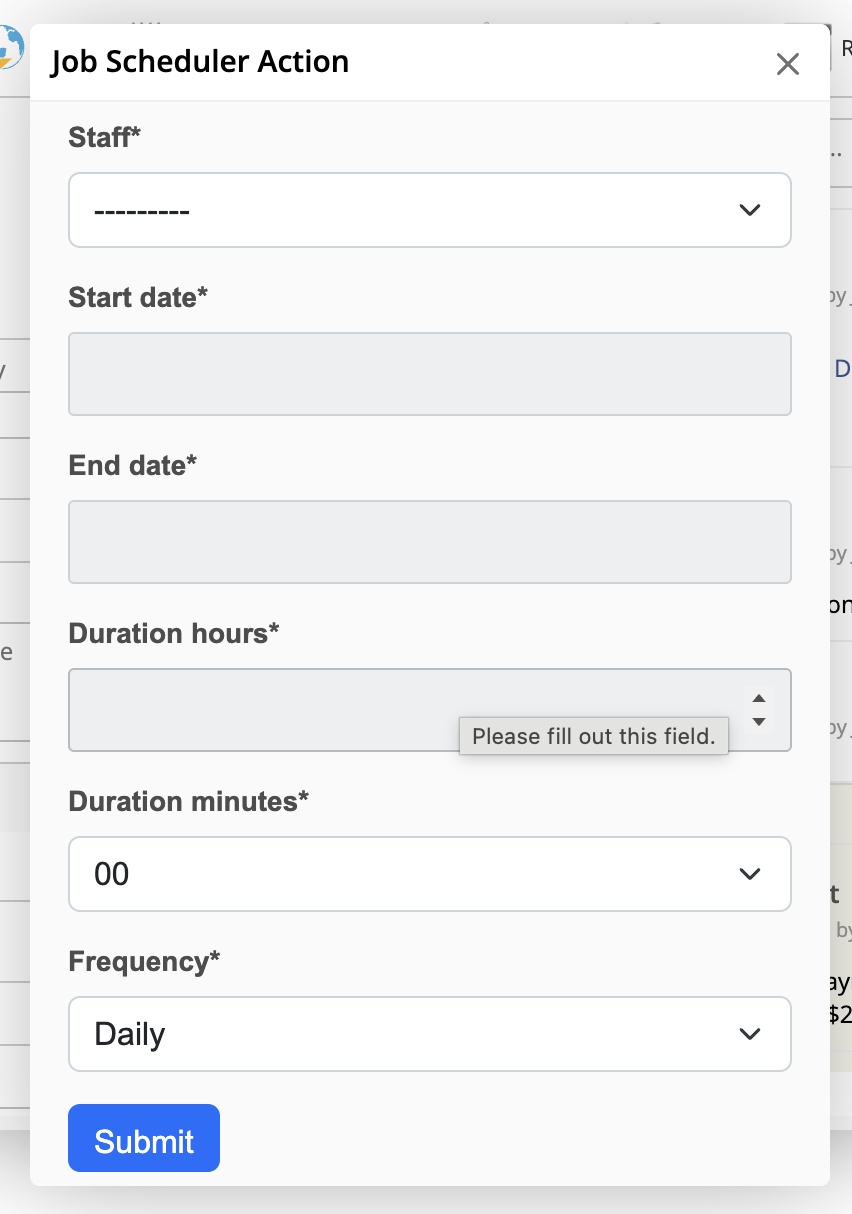The height and width of the screenshot is (1214, 852).
Task: Click the down arrow on Duration hours stepper
Action: pos(759,722)
